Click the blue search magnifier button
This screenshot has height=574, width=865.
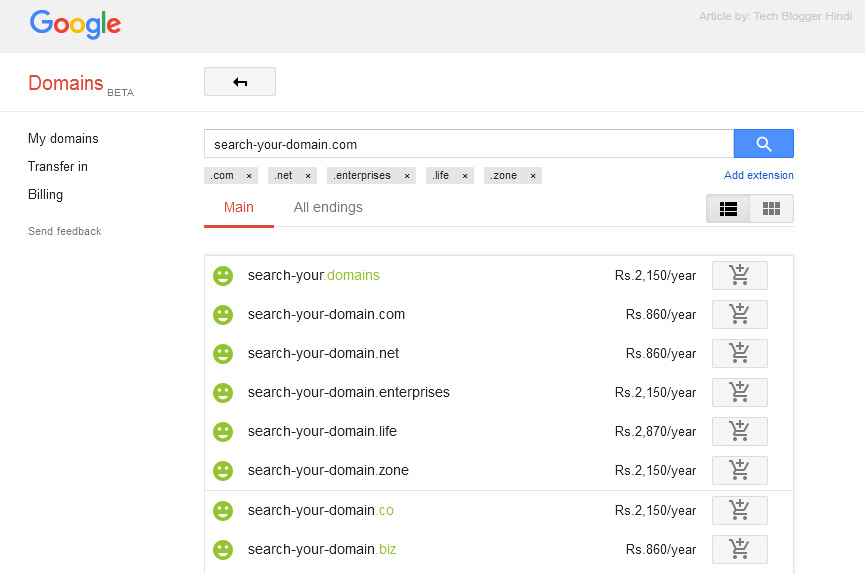tap(763, 144)
